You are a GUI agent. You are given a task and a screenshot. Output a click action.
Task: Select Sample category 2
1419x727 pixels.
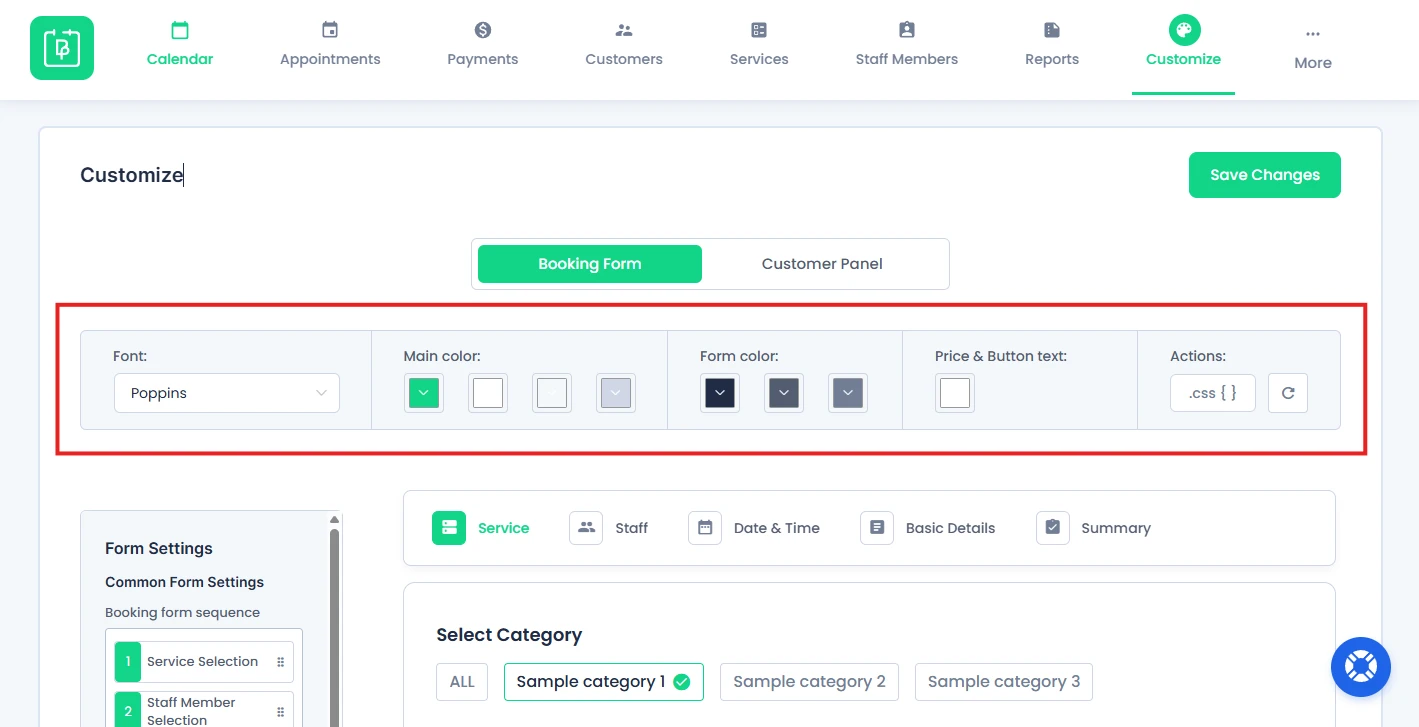pos(809,682)
